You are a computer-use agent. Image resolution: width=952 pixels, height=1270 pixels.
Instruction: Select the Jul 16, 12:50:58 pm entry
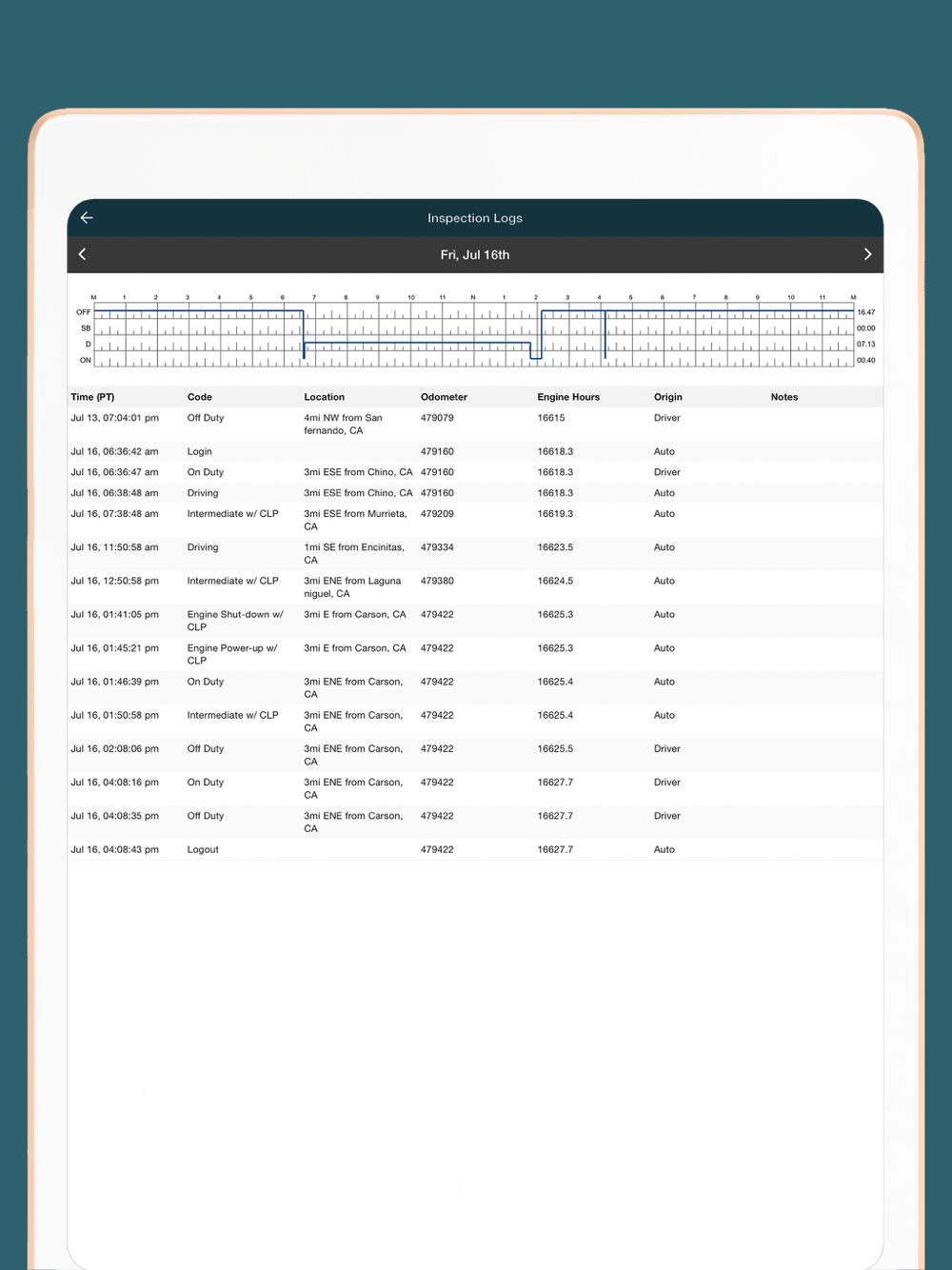(x=475, y=587)
